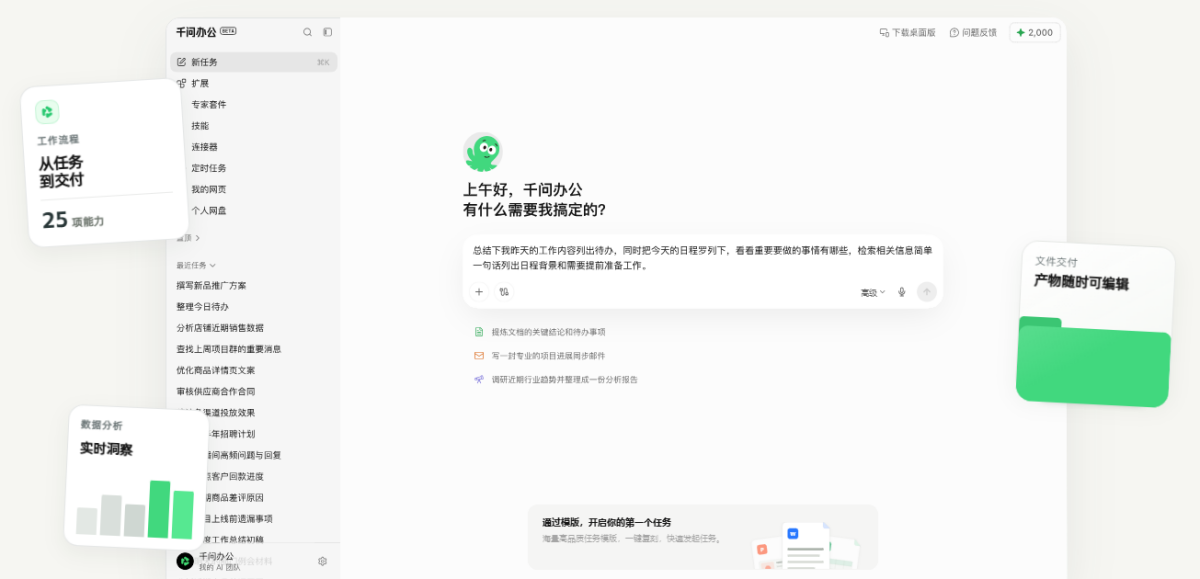This screenshot has width=1200, height=579.
Task: Click the tallest green bar in chart card
Action: pos(160,509)
